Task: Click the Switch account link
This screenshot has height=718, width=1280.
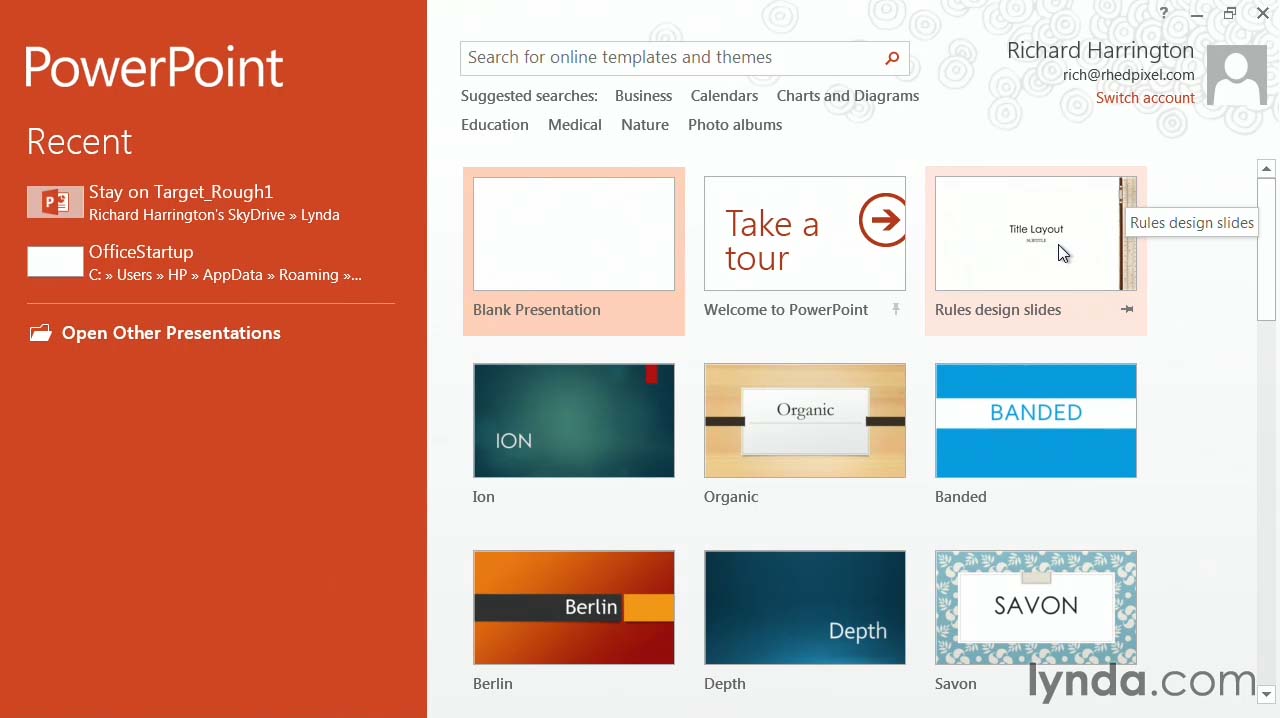Action: coord(1145,98)
